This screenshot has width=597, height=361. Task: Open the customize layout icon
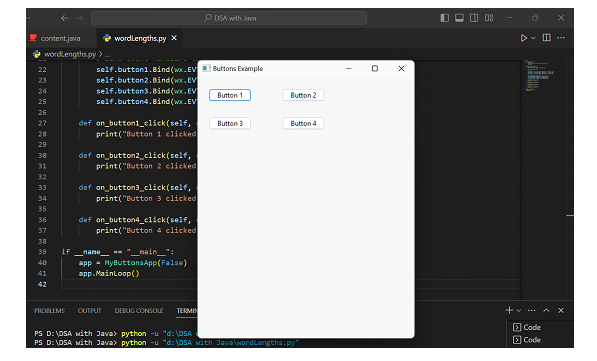pos(489,18)
